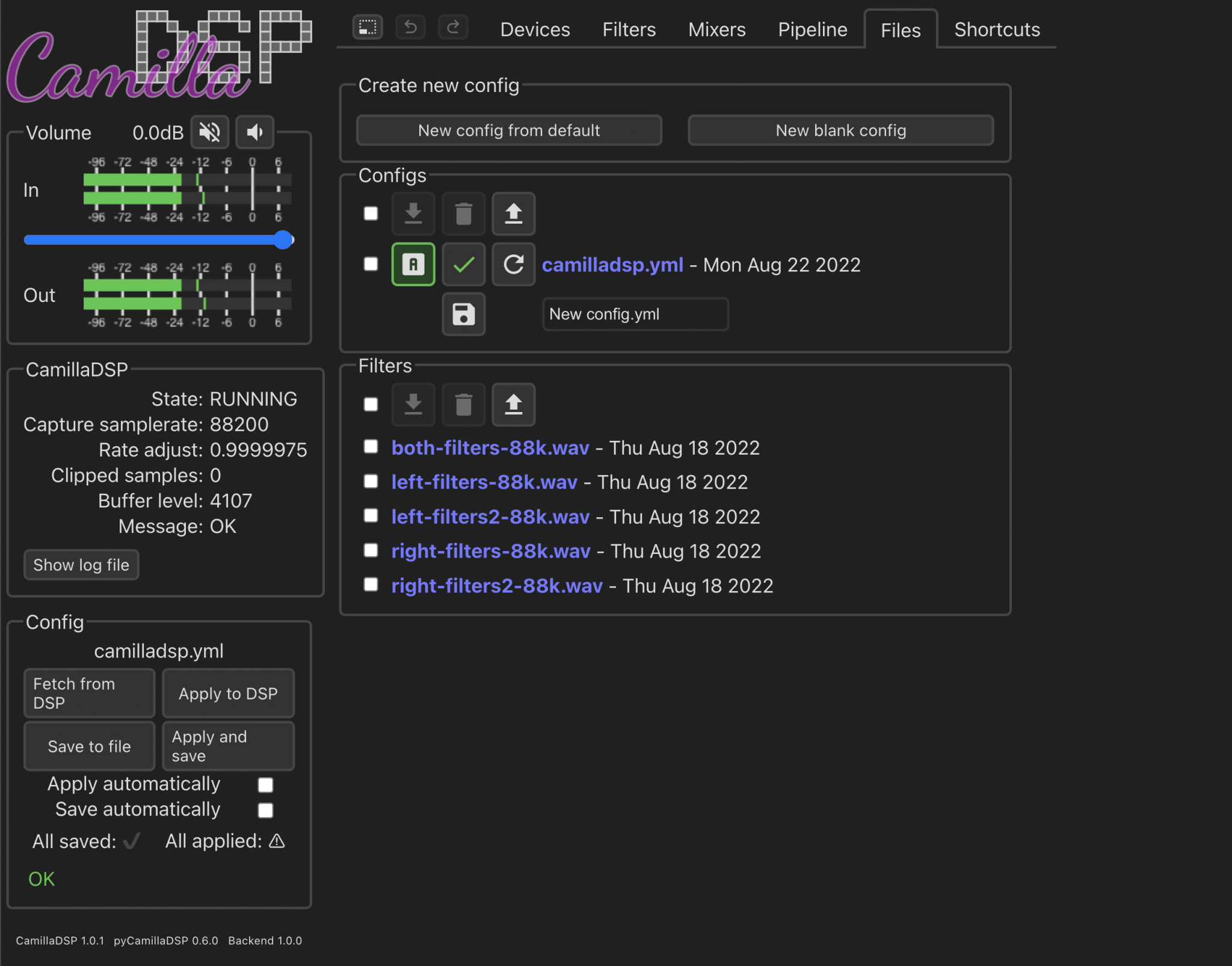Check right-filters2-88k.wav checkbox

(371, 585)
